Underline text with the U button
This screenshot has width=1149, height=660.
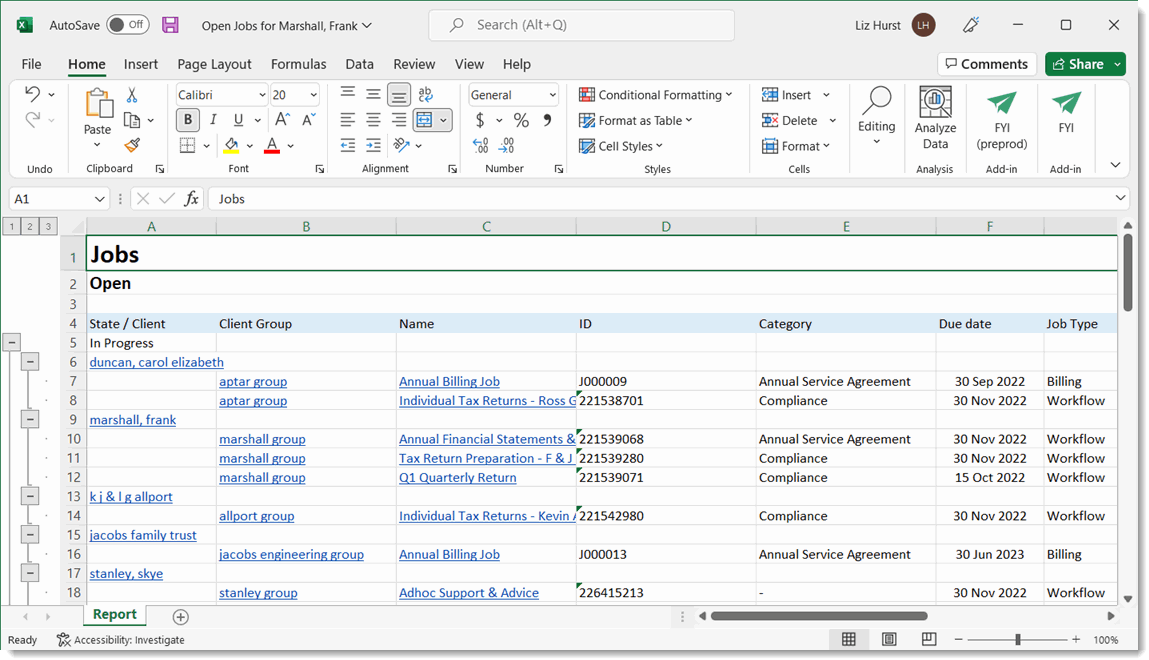(238, 119)
